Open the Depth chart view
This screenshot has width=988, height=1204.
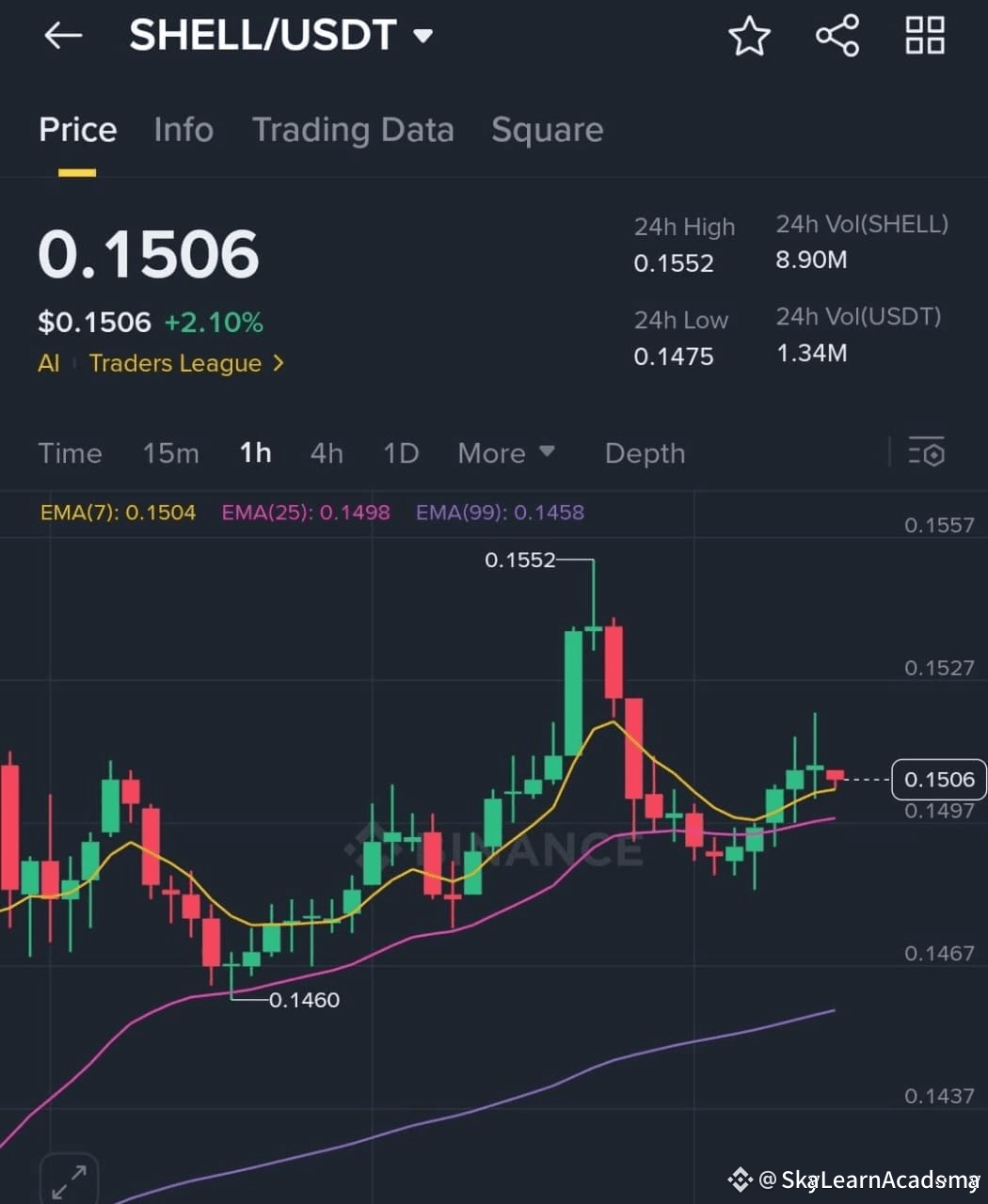point(645,453)
